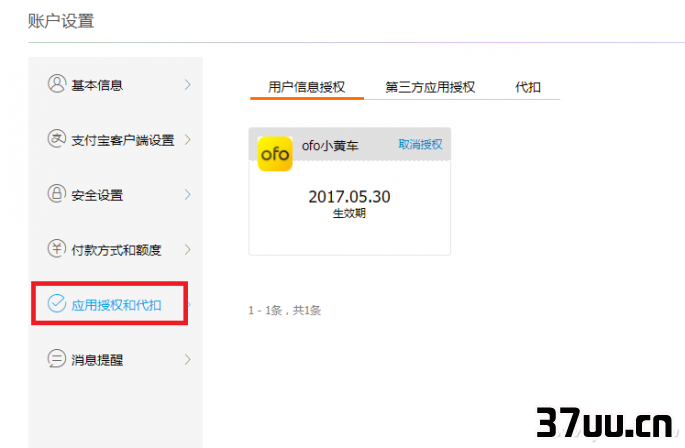Click the 生效期 label
Screen dimensions: 685x448
pyautogui.click(x=349, y=213)
